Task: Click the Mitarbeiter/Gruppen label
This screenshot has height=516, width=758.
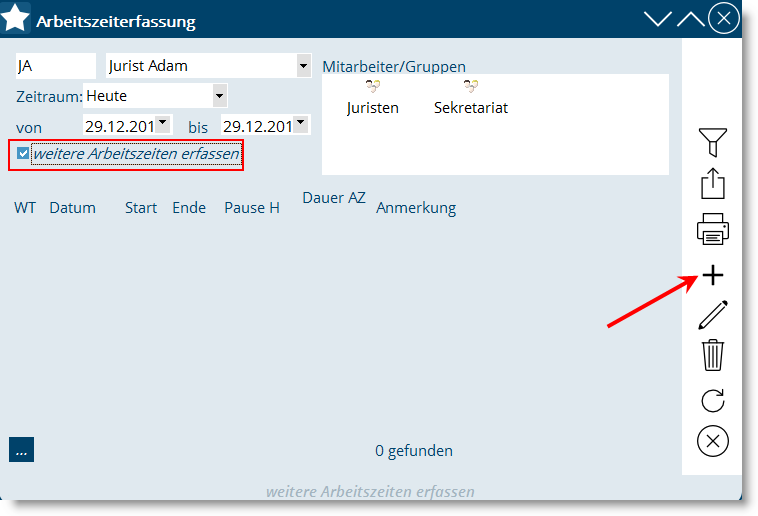Action: 394,66
